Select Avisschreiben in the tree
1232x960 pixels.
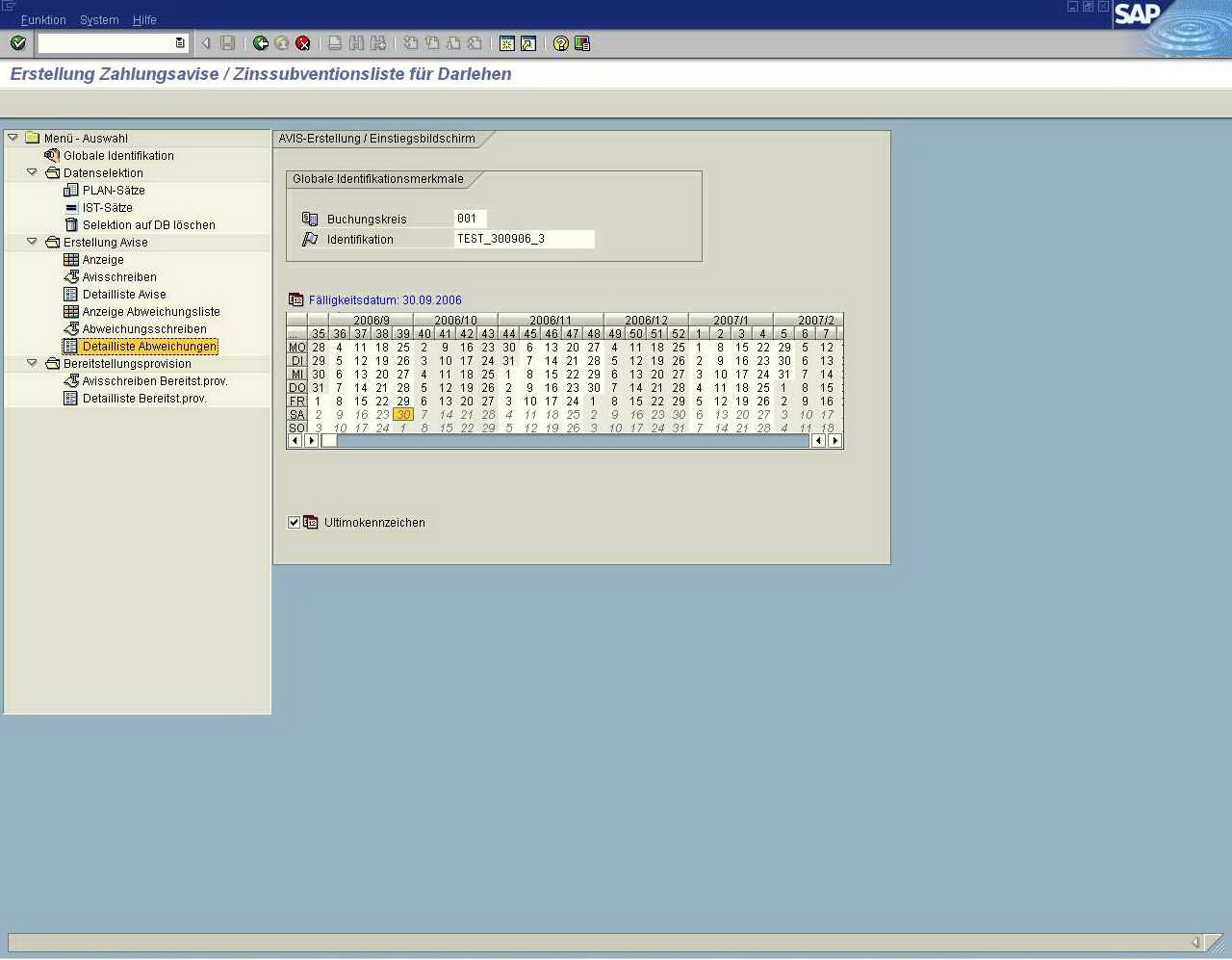tap(119, 277)
